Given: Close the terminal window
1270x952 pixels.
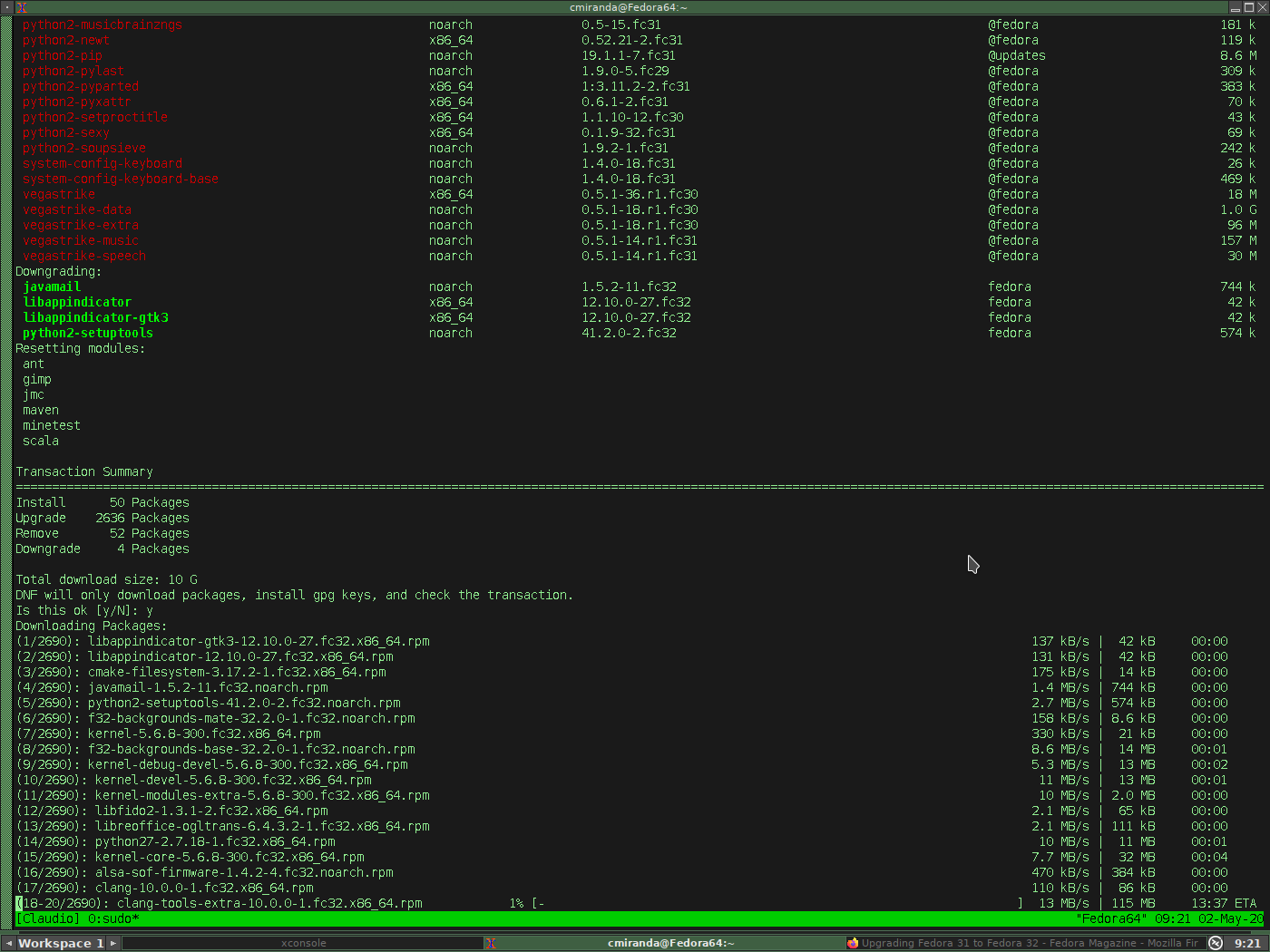Looking at the screenshot, I should (x=1262, y=7).
